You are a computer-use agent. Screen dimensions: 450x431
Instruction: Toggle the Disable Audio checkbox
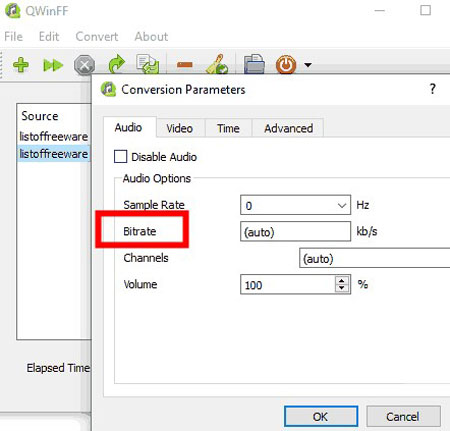coord(120,156)
